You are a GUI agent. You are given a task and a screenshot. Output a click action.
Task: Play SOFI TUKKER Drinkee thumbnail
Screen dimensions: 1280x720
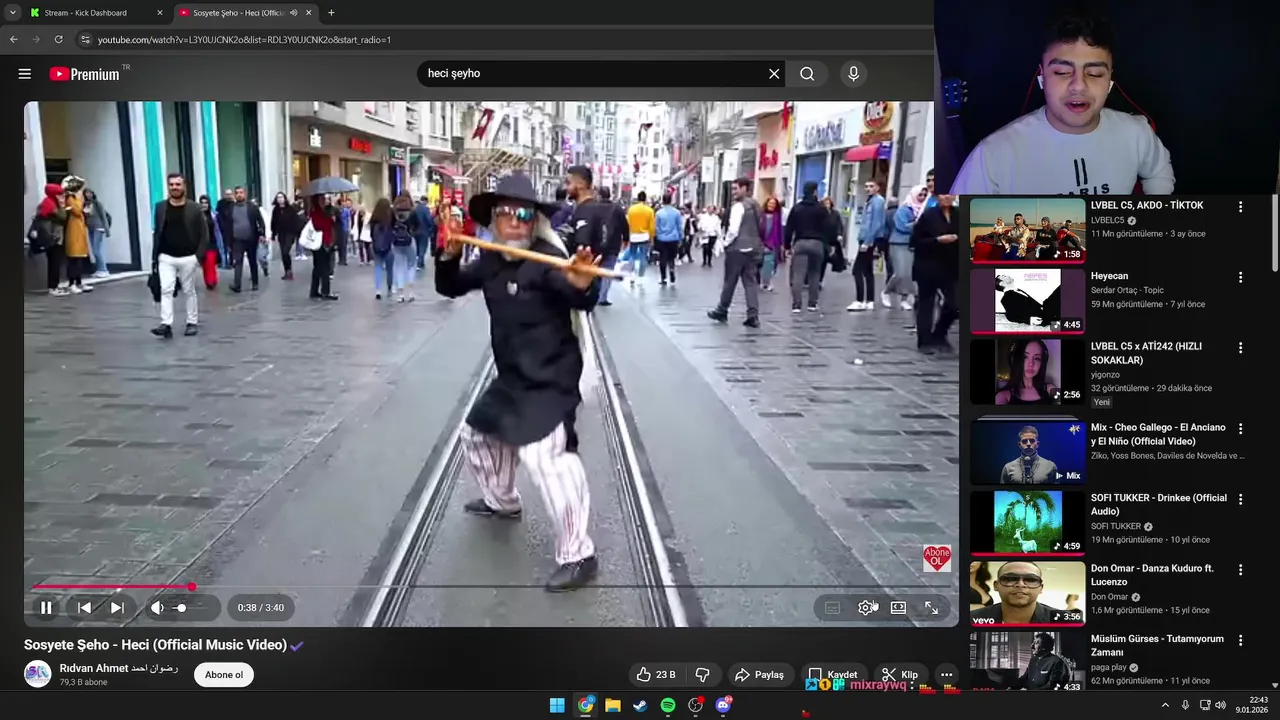pos(1027,522)
